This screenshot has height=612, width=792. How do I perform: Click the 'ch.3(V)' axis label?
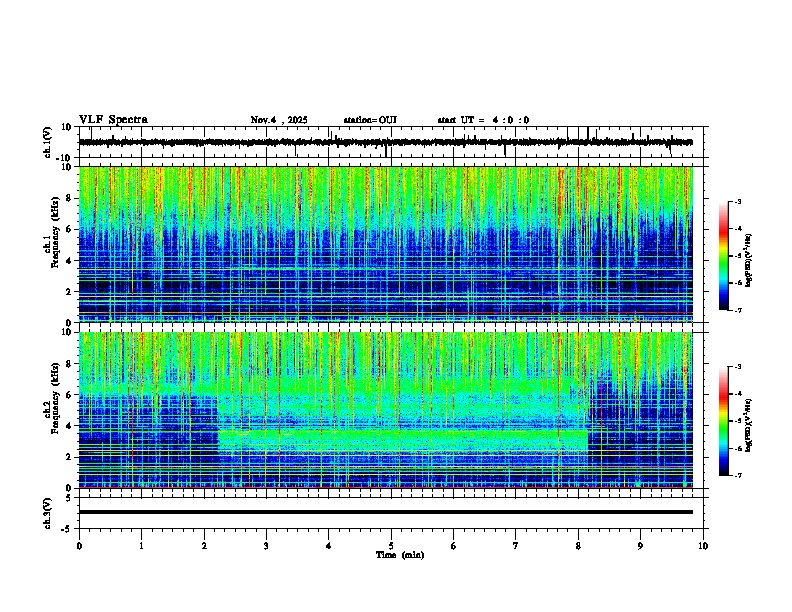(48, 514)
